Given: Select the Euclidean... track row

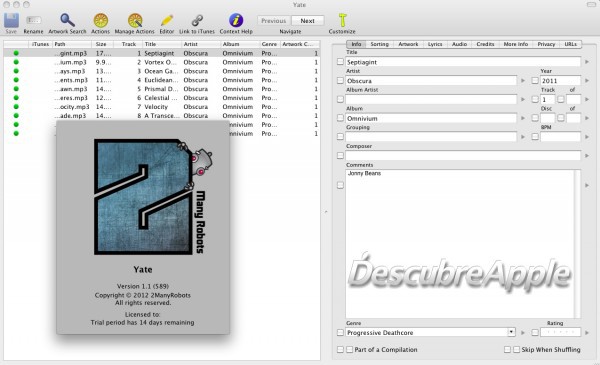Looking at the screenshot, I should (161, 80).
